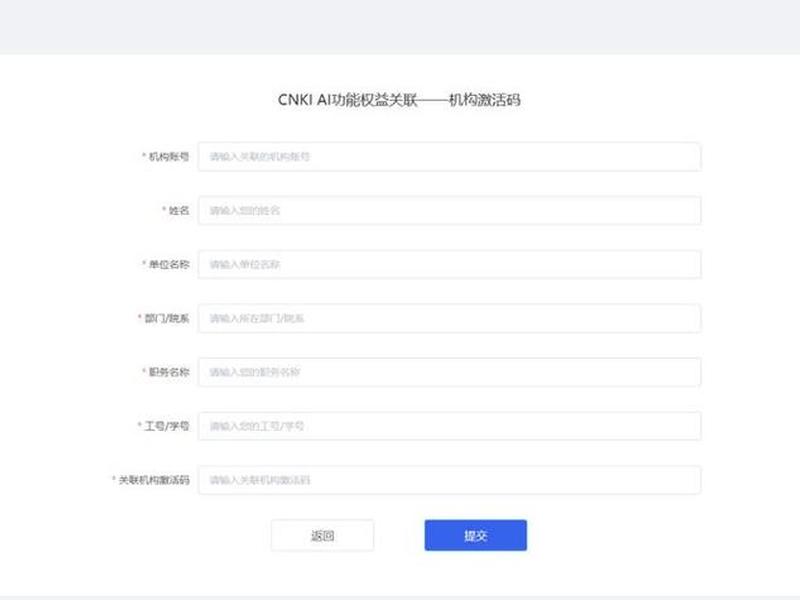
Task: Click the 单位名称 label
Action: click(168, 264)
